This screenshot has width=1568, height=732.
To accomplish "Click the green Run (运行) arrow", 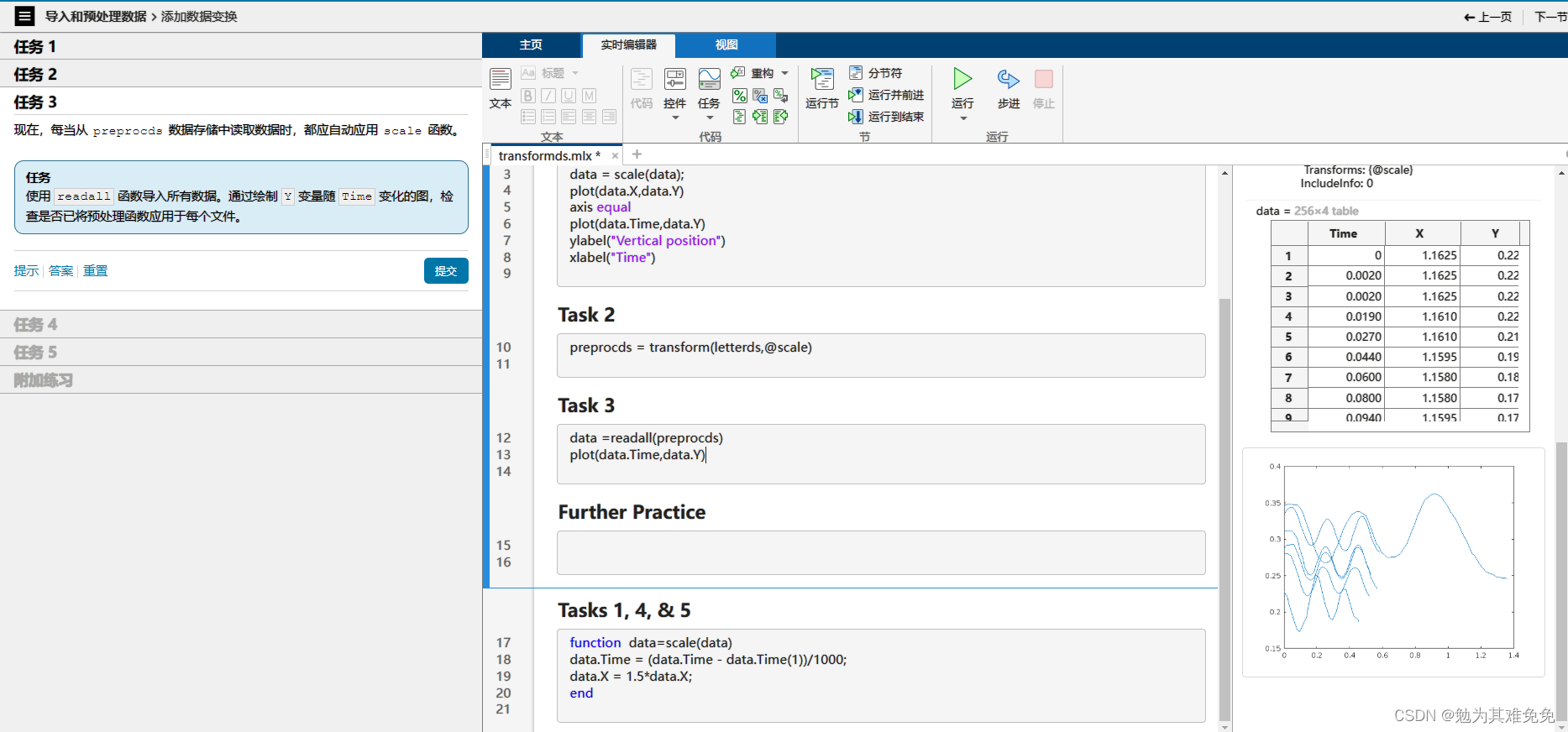I will (962, 80).
